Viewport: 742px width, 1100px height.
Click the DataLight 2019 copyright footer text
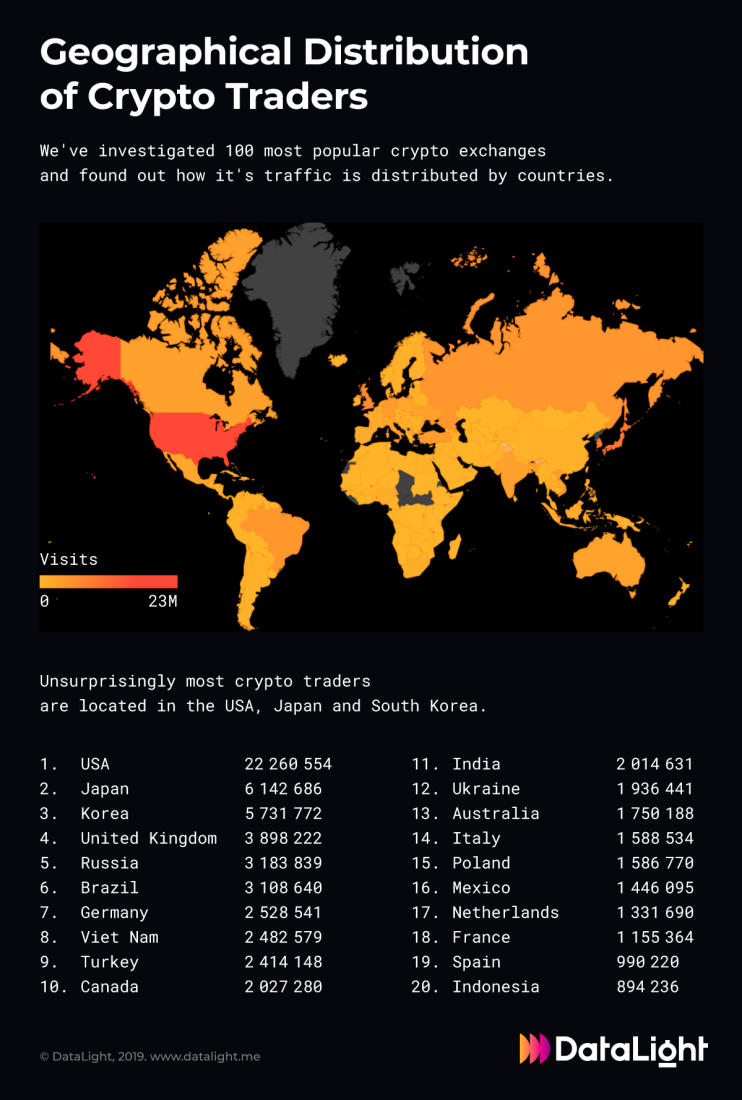click(x=150, y=1056)
